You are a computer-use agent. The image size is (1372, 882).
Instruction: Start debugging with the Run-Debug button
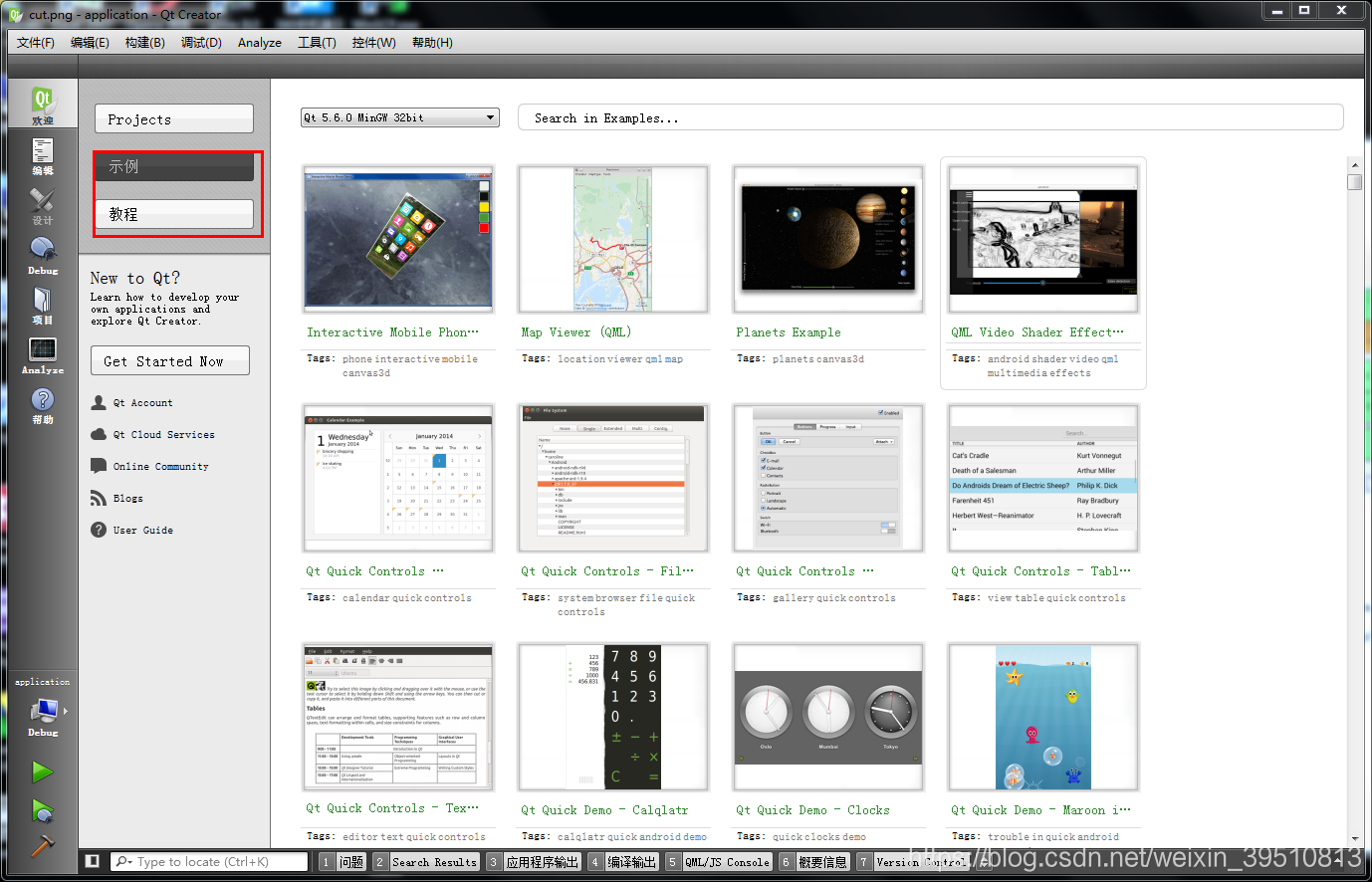click(x=43, y=810)
